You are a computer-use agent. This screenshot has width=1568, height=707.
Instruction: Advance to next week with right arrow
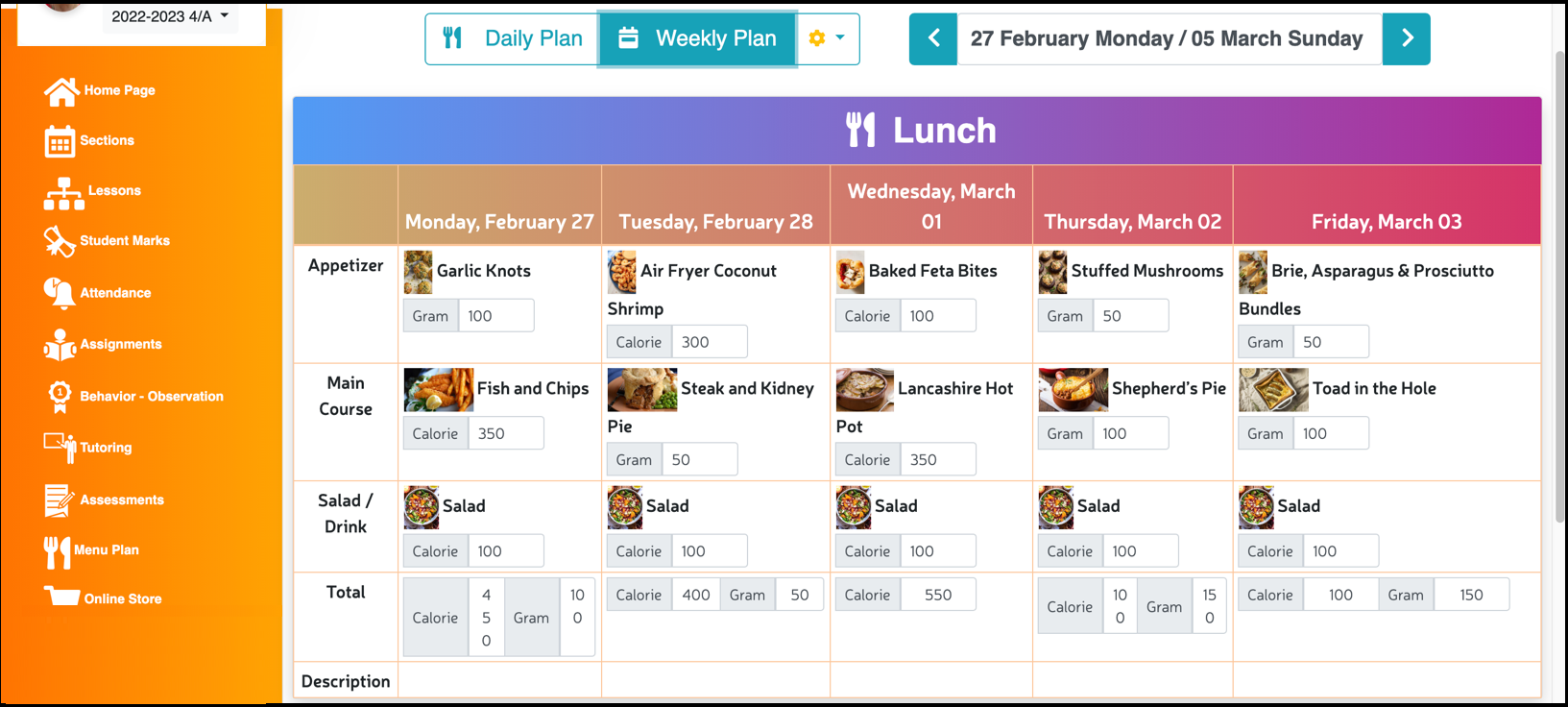point(1407,38)
